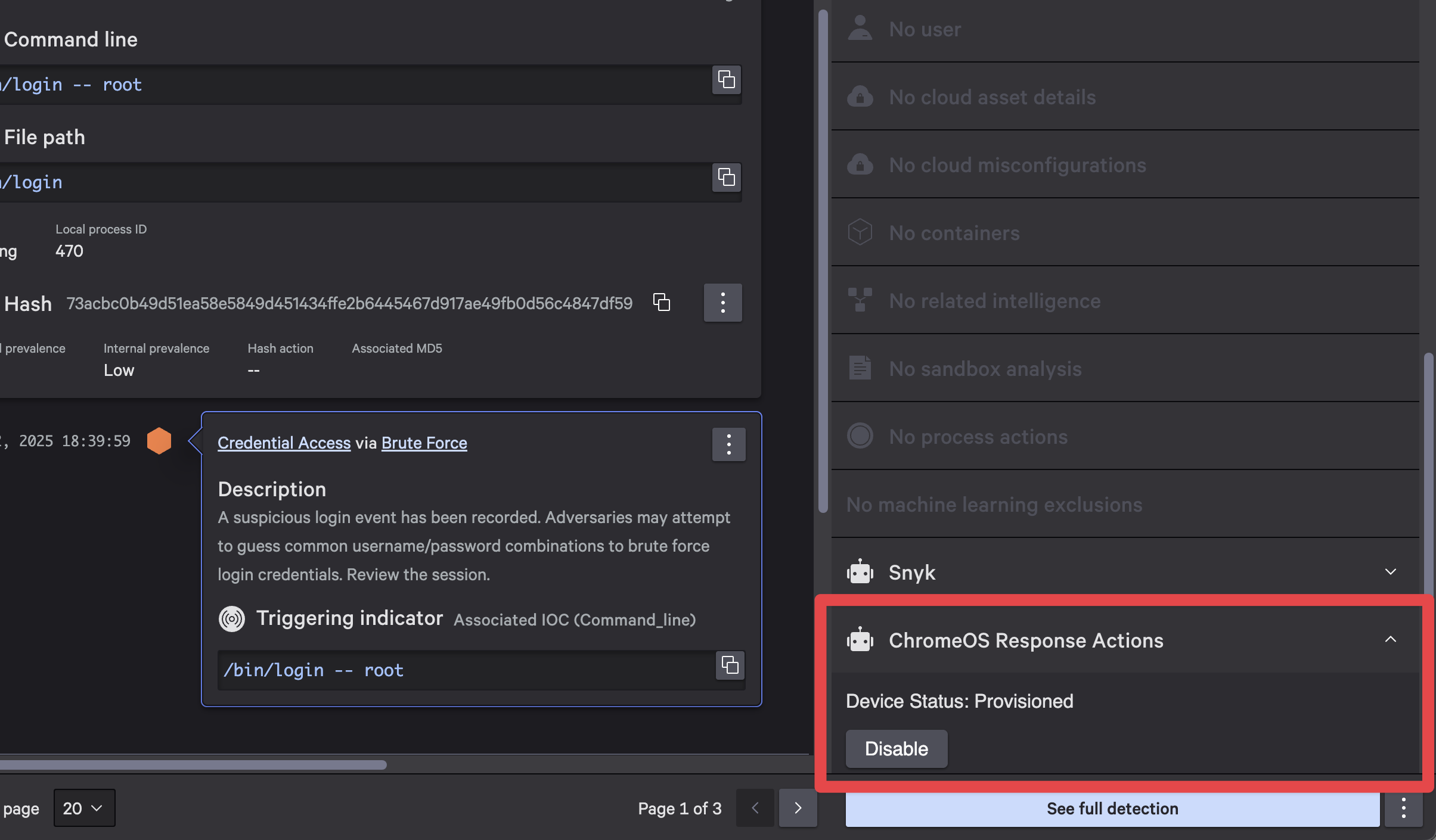This screenshot has height=840, width=1436.
Task: Copy the File path value
Action: click(726, 177)
